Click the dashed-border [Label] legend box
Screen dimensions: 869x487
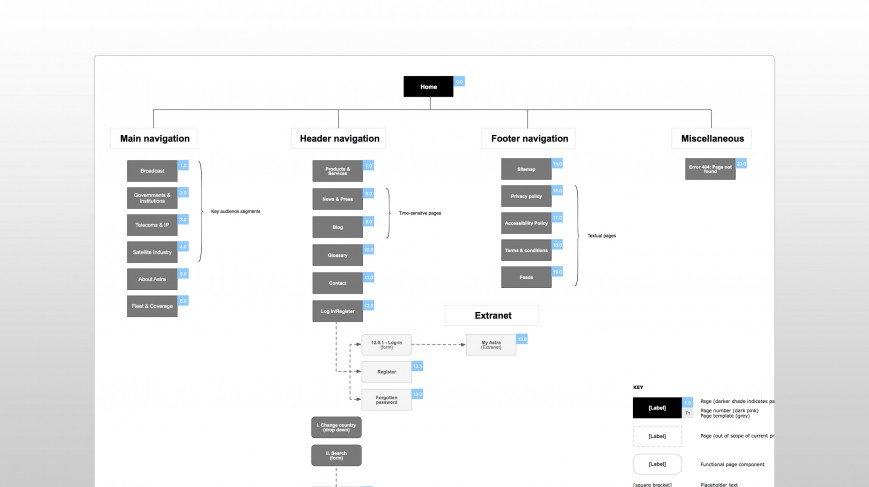tap(657, 436)
